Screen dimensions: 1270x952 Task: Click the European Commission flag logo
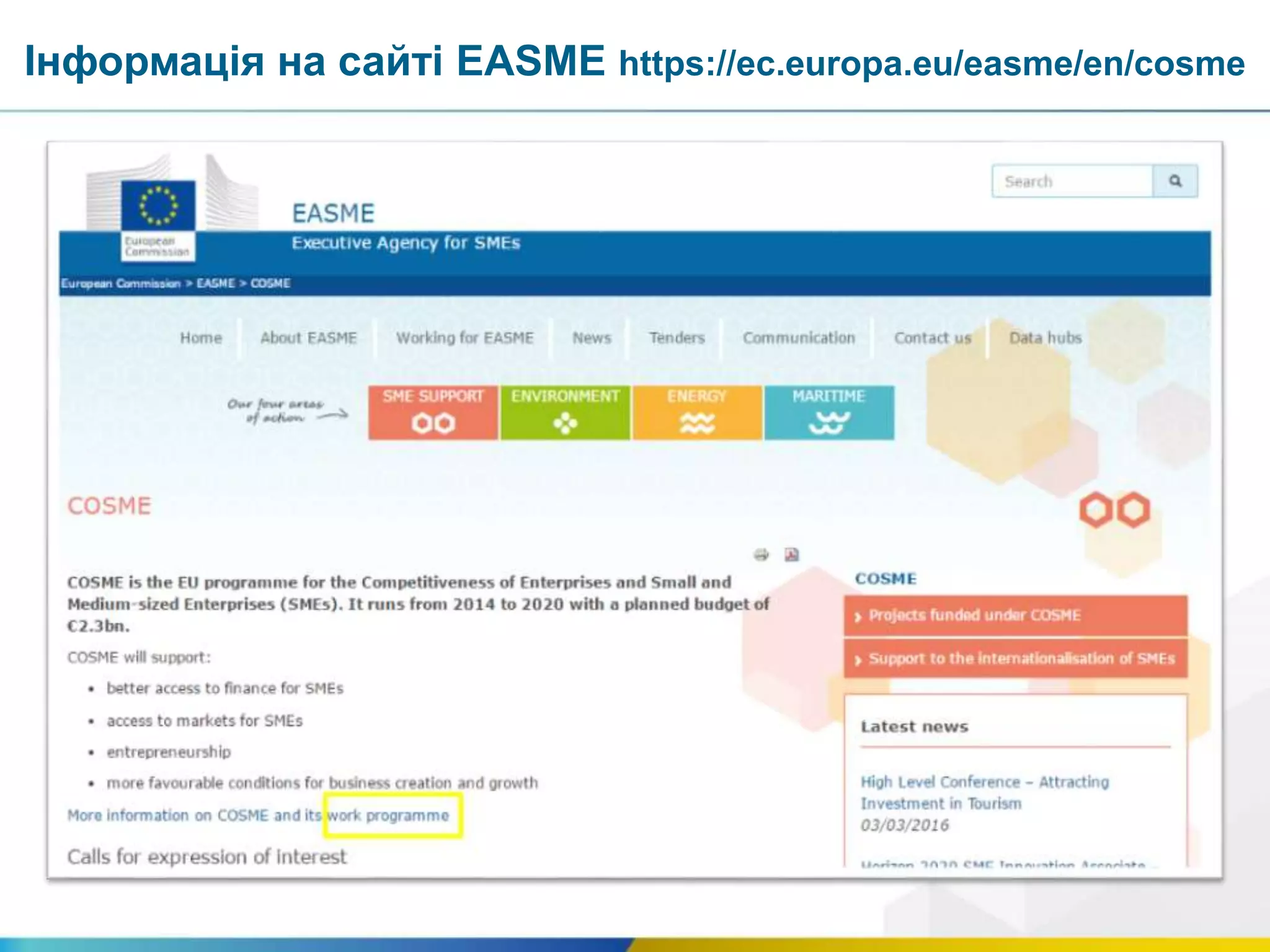tap(158, 205)
